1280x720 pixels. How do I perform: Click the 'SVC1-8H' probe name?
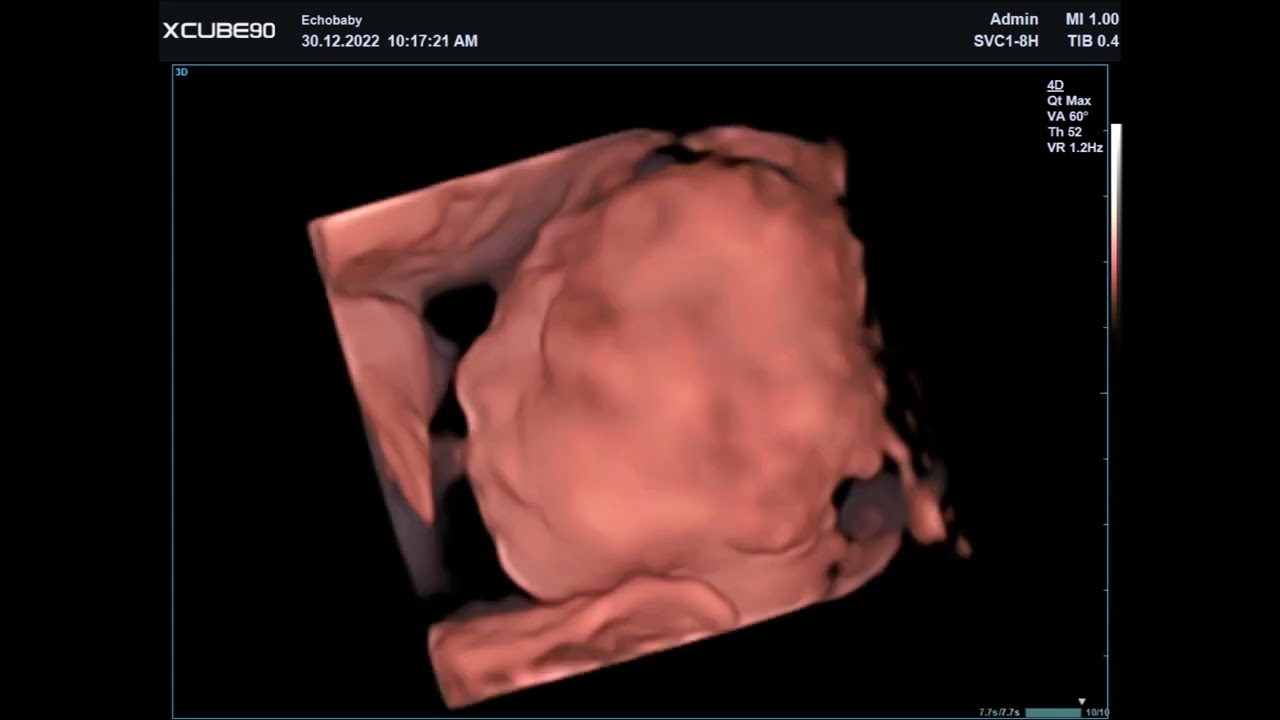(1006, 41)
